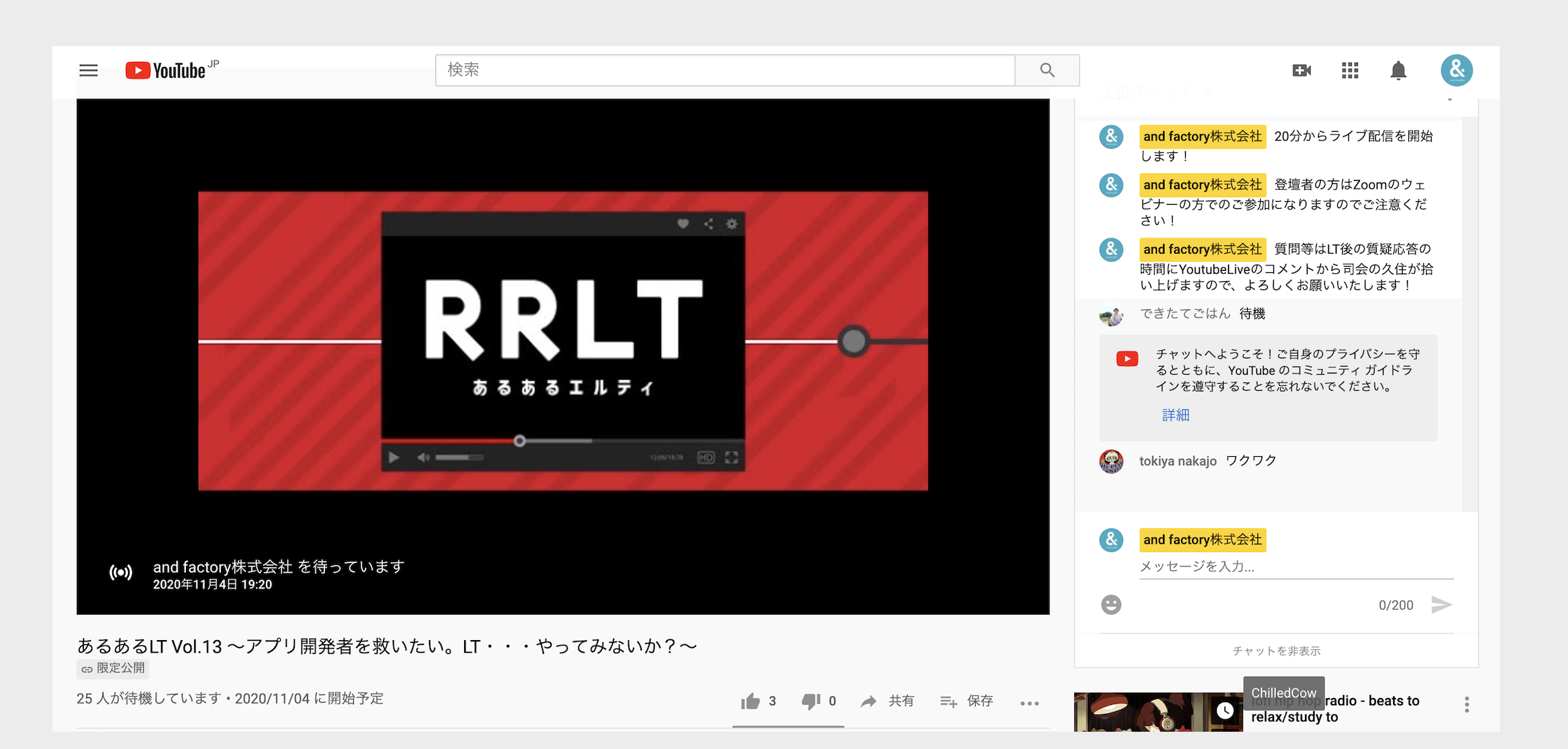Click your channel profile avatar

tap(1456, 70)
